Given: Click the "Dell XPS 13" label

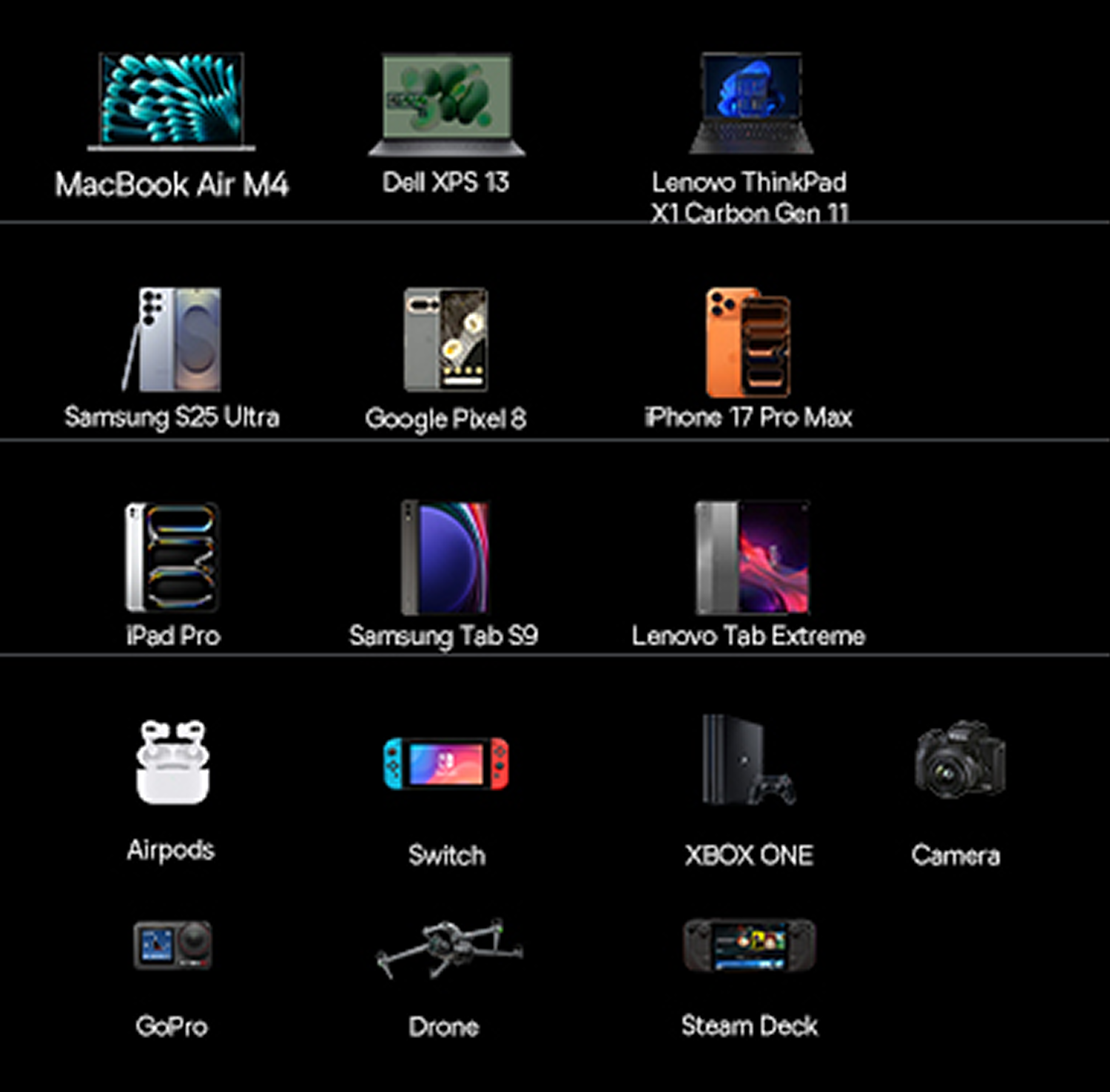Looking at the screenshot, I should (445, 182).
